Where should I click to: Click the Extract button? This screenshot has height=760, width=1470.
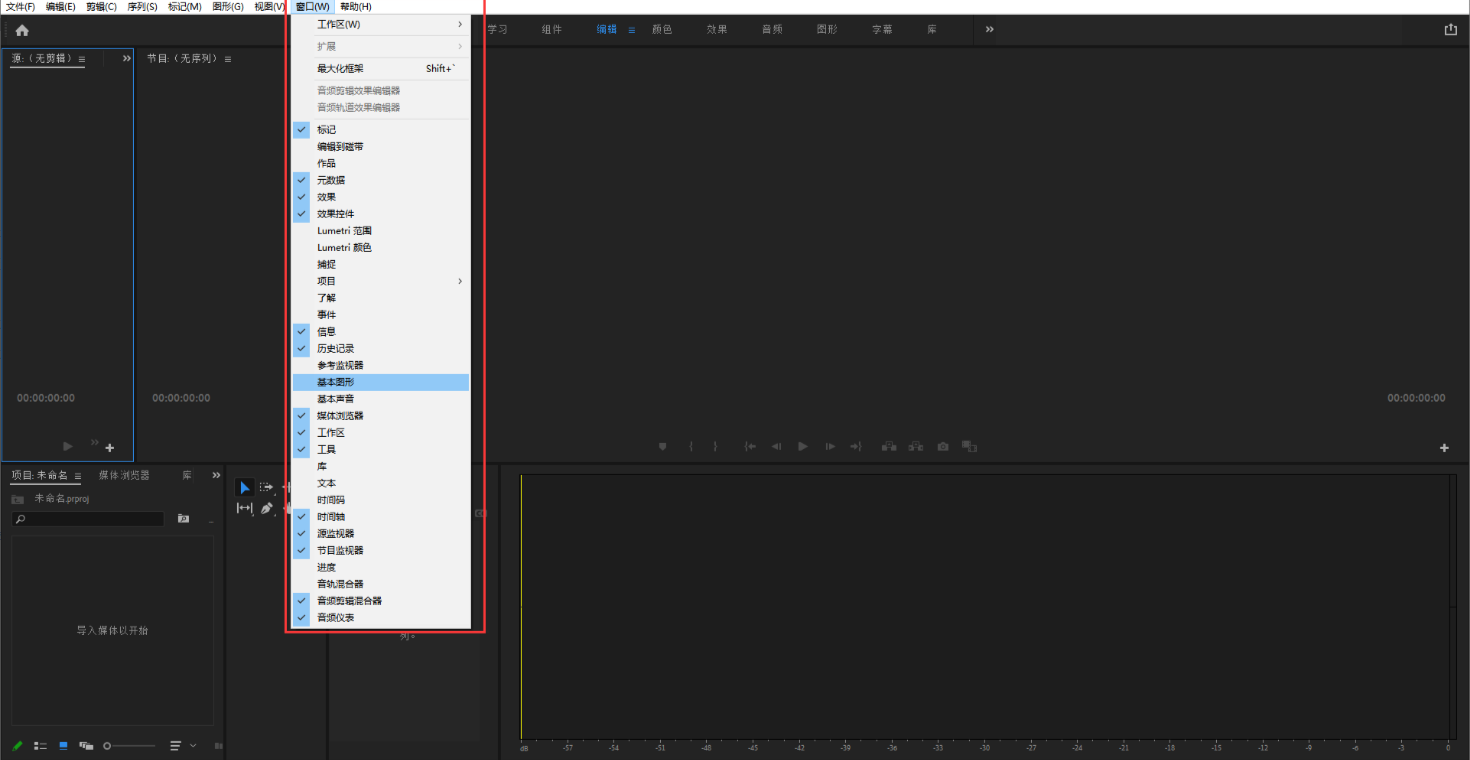point(916,447)
